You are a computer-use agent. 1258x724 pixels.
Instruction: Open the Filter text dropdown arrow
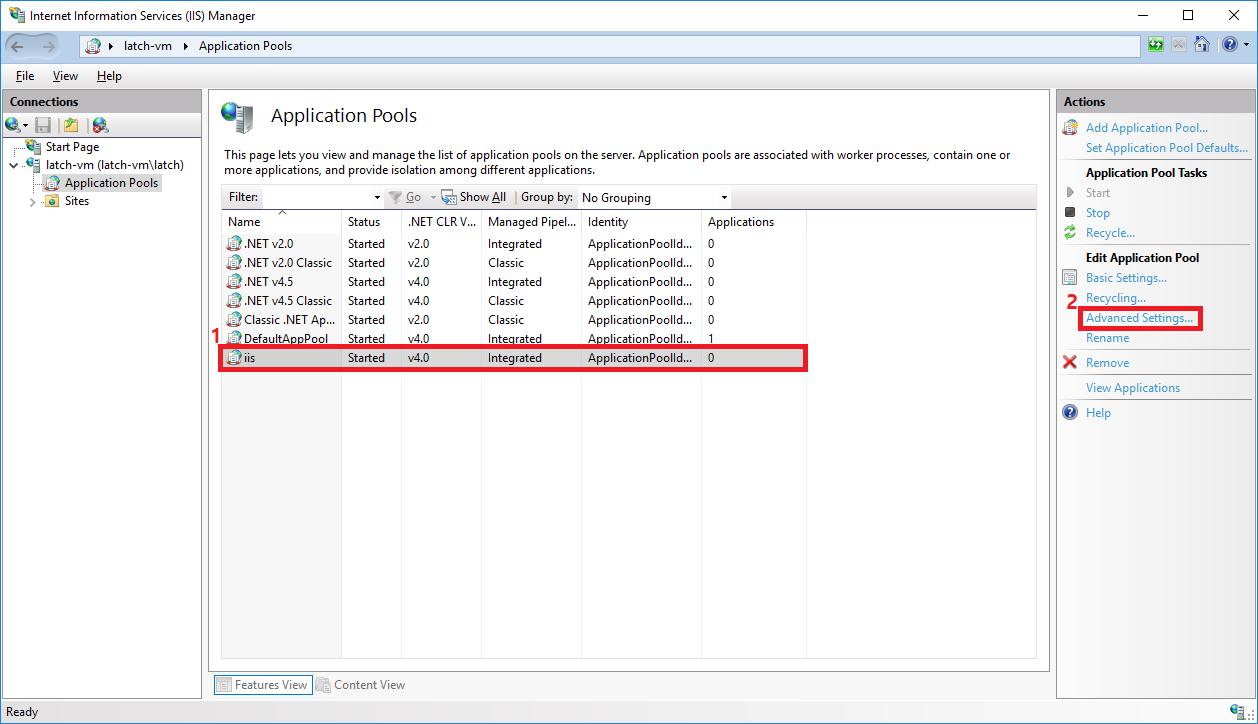pos(377,198)
